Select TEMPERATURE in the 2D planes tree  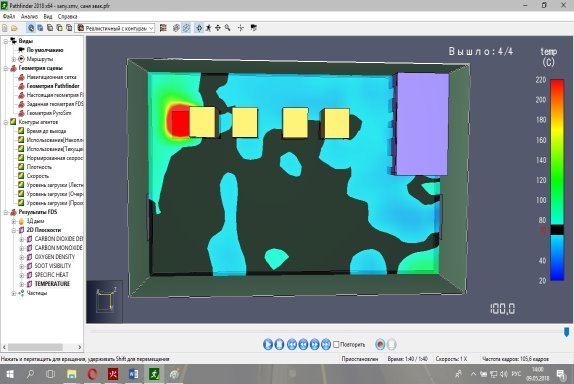pyautogui.click(x=52, y=284)
